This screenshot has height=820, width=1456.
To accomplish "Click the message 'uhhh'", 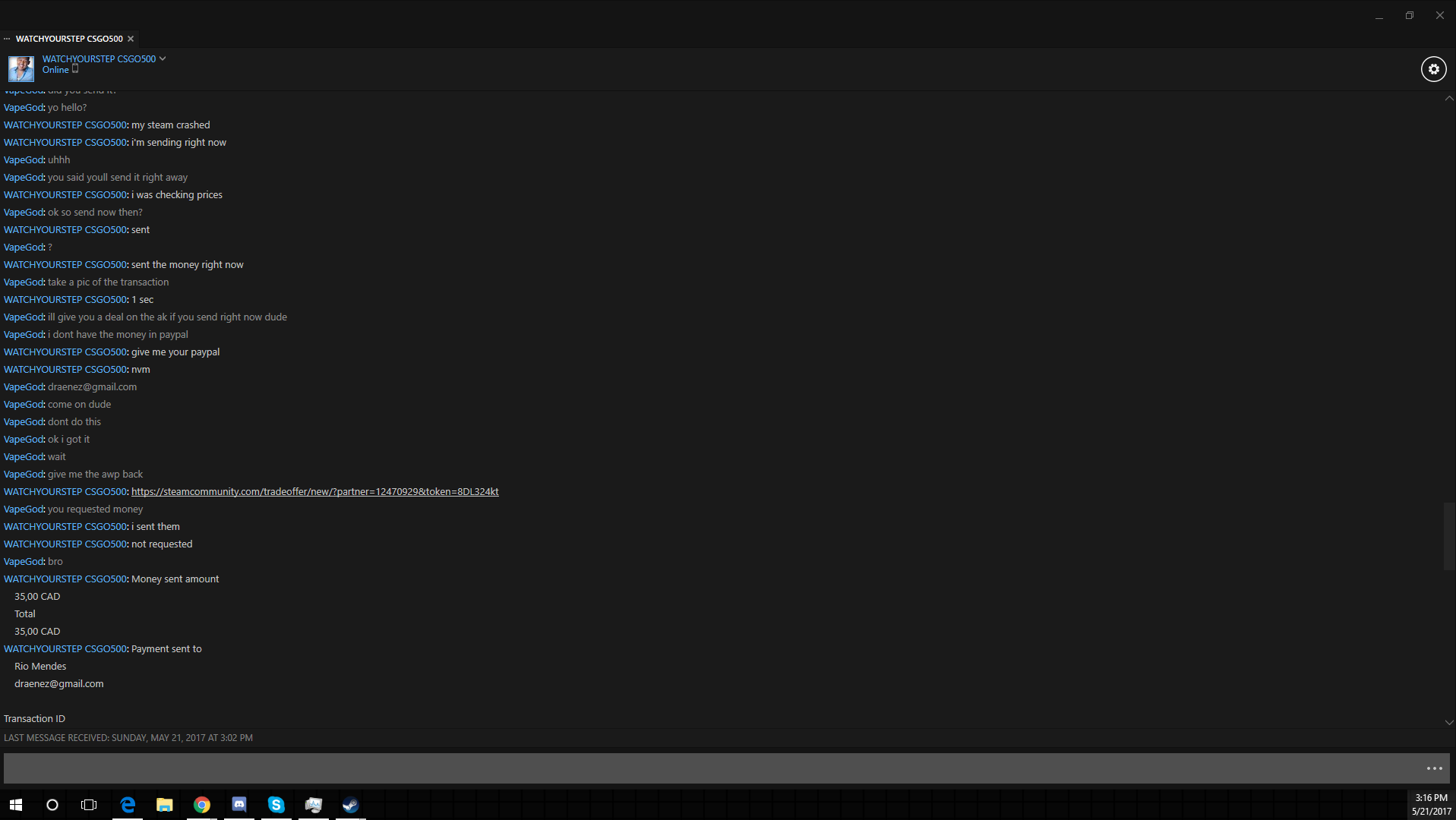I will click(59, 160).
